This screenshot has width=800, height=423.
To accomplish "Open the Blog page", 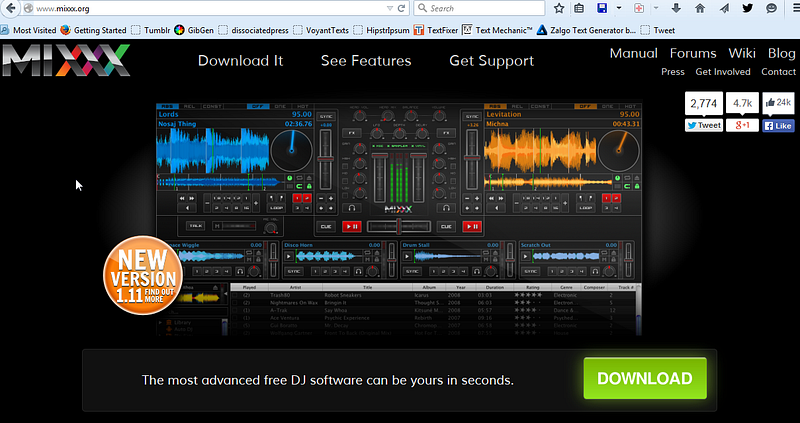I will (x=782, y=53).
